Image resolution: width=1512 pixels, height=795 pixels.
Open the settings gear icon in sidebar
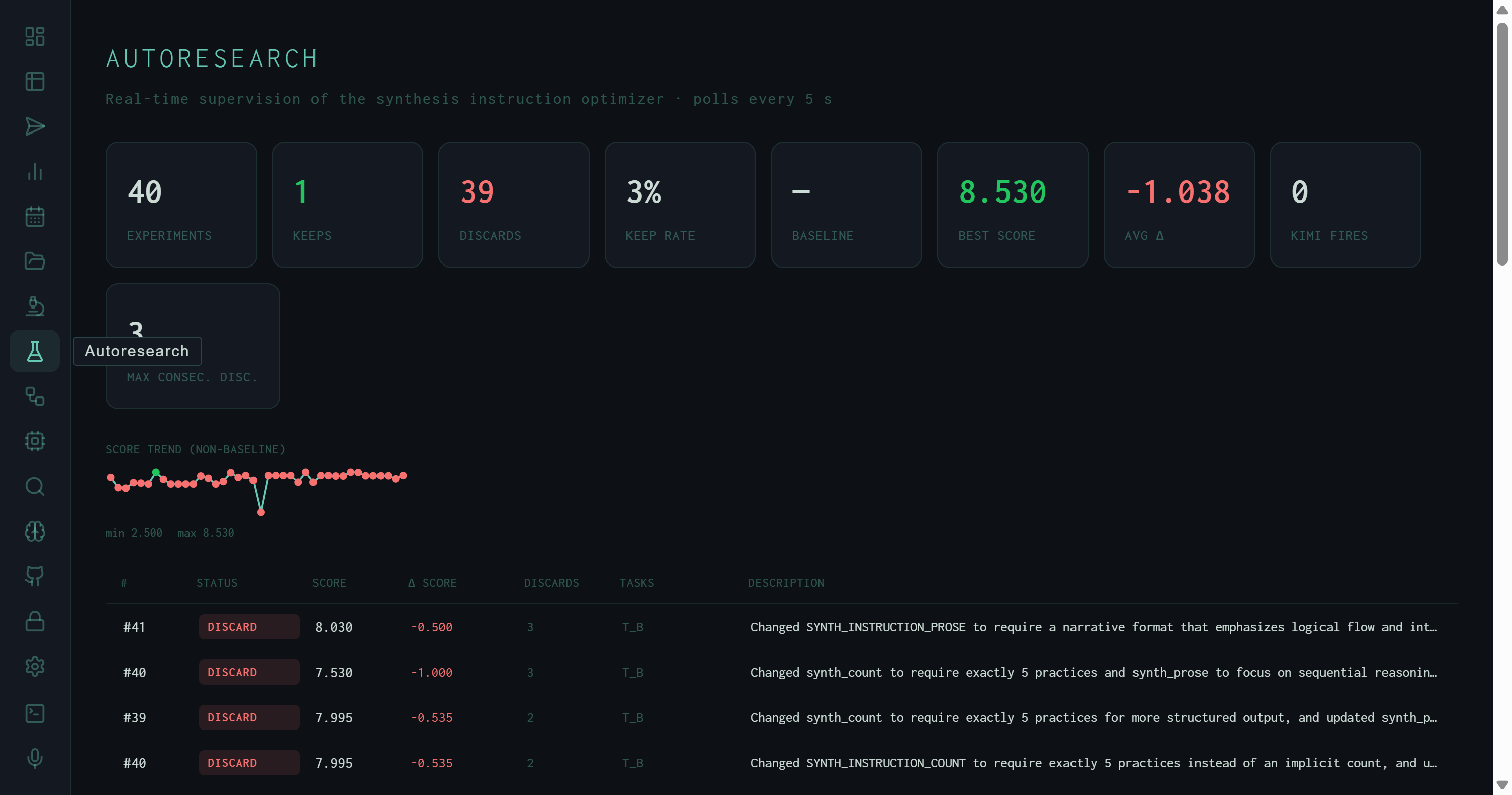coord(35,666)
